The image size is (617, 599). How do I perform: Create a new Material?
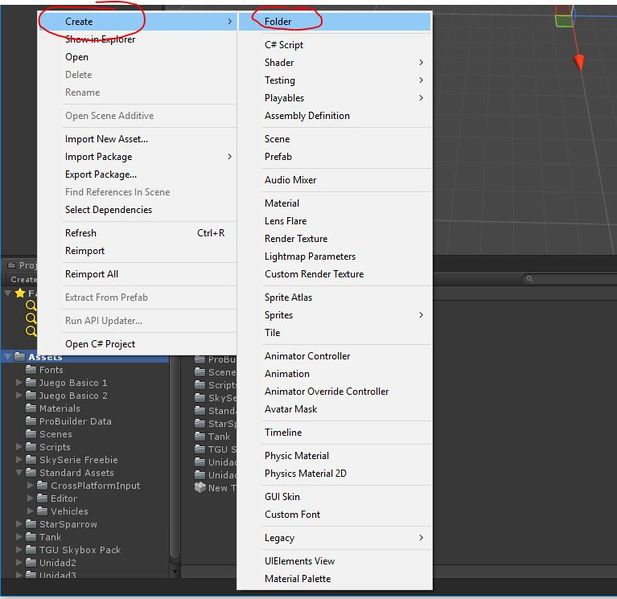pyautogui.click(x=282, y=203)
